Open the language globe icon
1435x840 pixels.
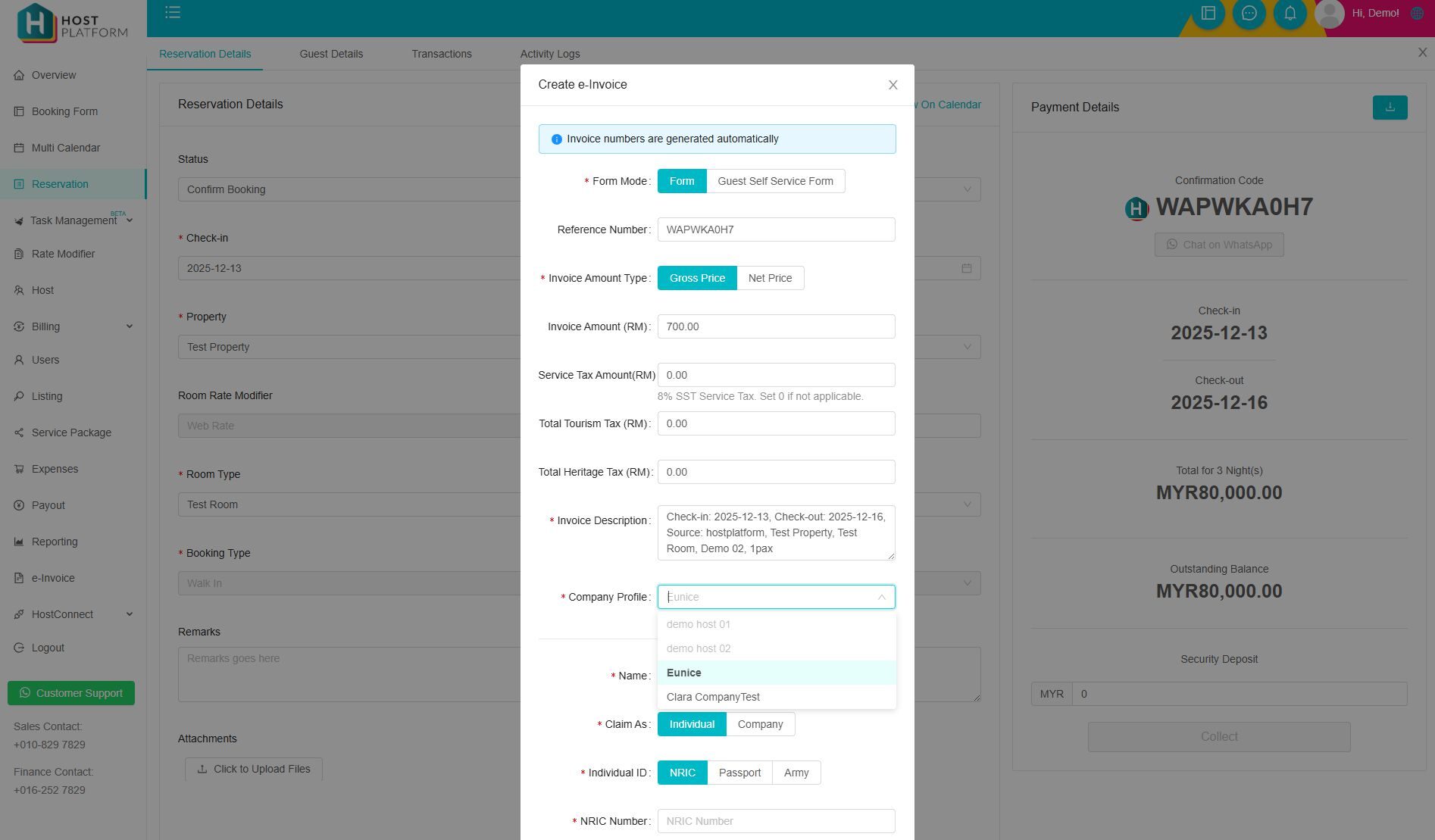coord(1417,13)
